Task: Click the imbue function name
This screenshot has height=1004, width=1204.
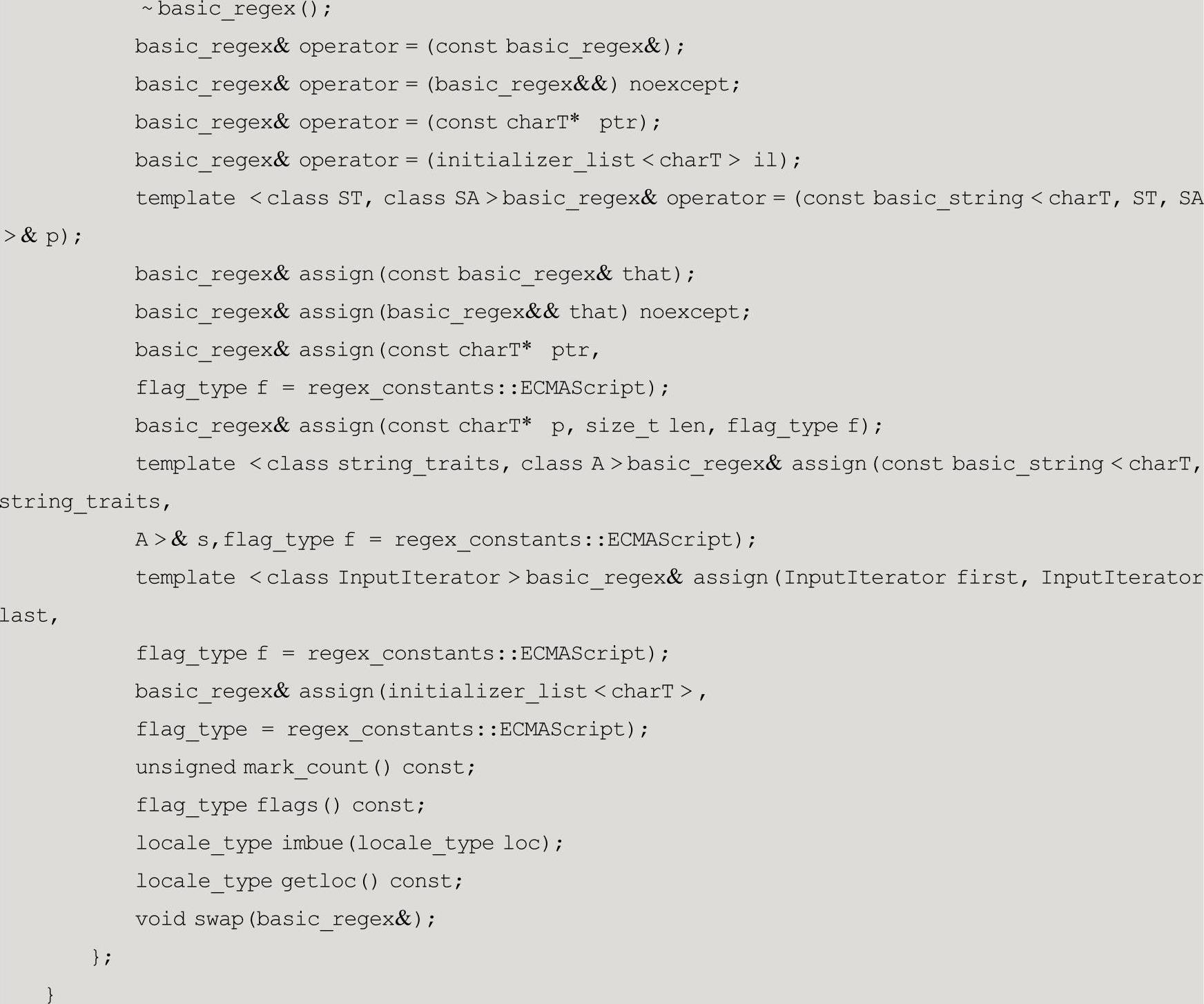Action: 312,843
